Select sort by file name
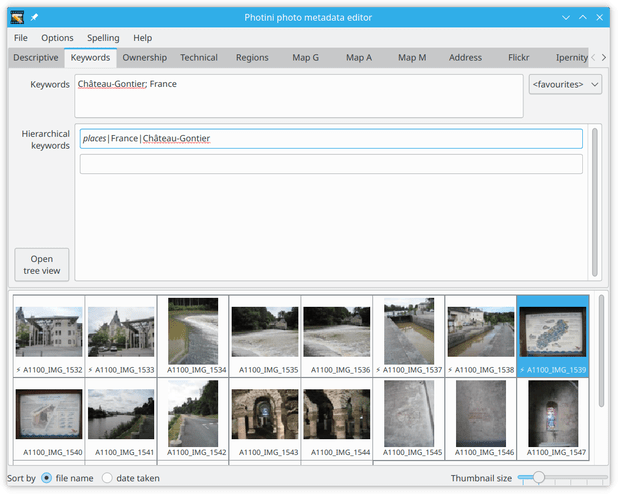This screenshot has height=494, width=618. point(67,478)
